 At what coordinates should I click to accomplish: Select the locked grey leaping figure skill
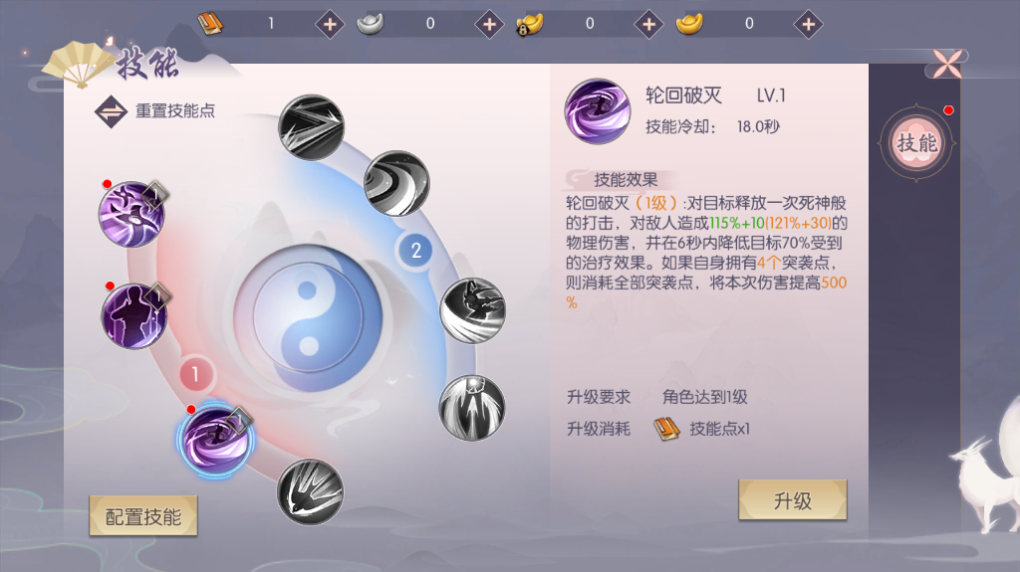pos(473,310)
